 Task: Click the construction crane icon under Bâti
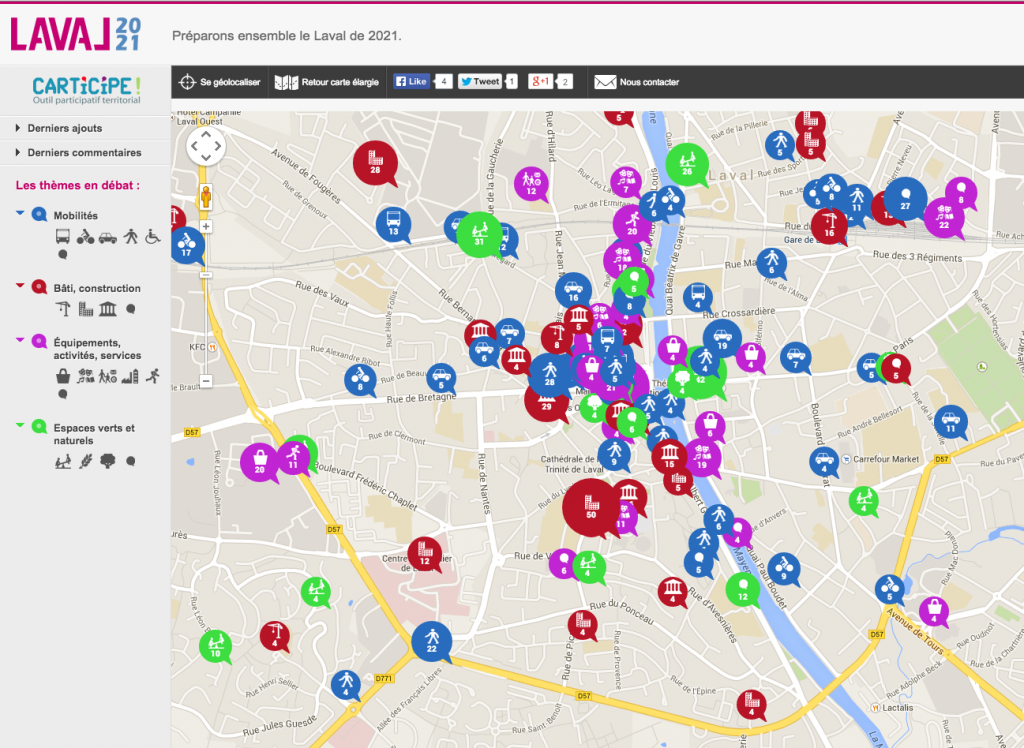[63, 309]
